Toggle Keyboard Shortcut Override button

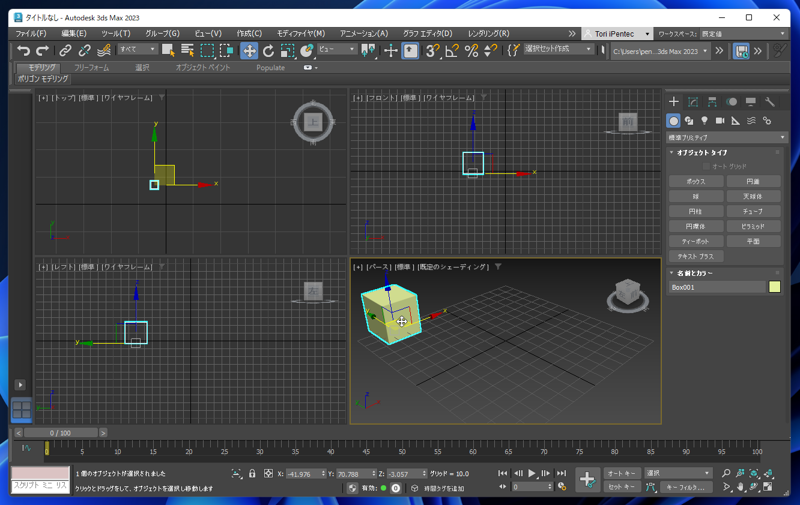coord(410,50)
